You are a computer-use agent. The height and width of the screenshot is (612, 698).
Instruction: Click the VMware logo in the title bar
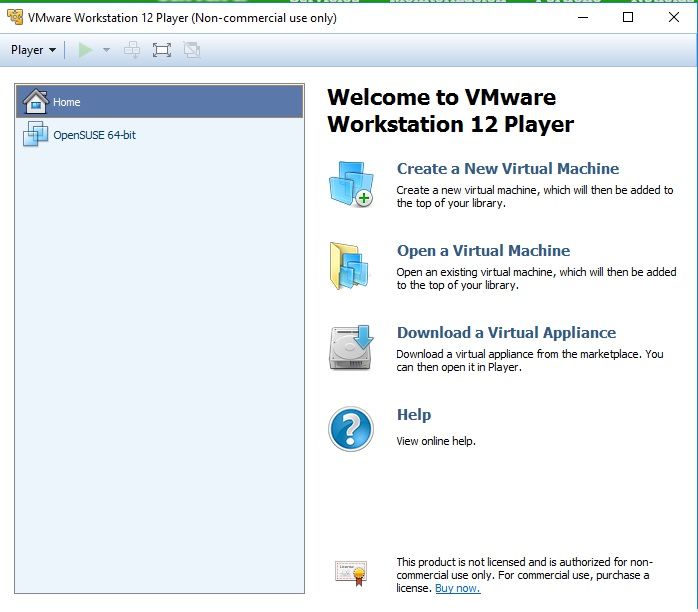[15, 17]
